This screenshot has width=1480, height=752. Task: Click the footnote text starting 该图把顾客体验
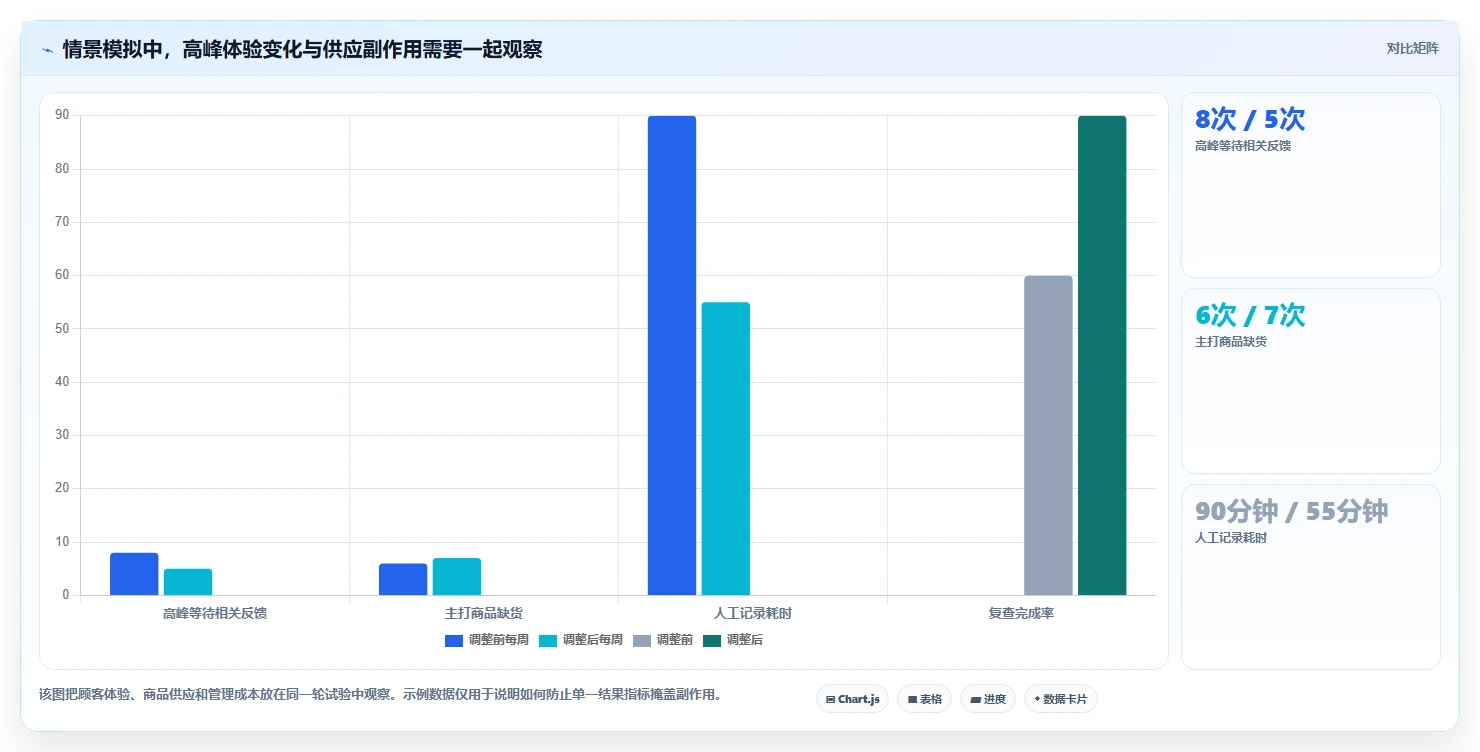[380, 694]
